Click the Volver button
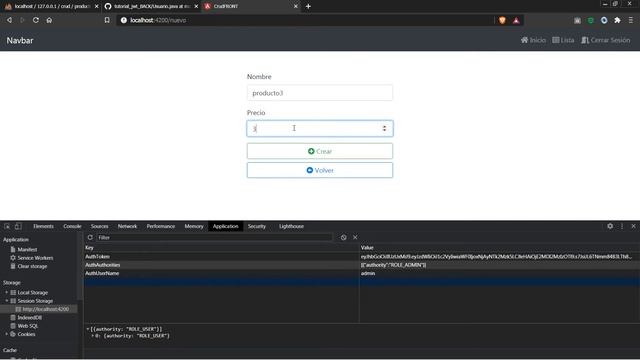Screen dimensions: 640x360 pos(320,170)
